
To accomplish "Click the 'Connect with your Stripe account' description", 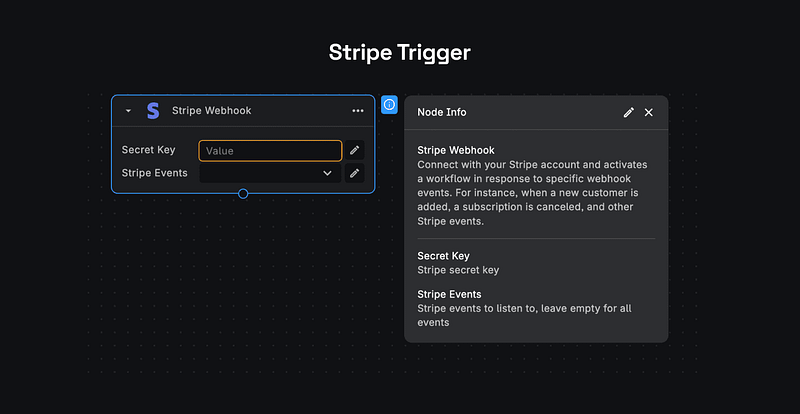I will pyautogui.click(x=532, y=193).
